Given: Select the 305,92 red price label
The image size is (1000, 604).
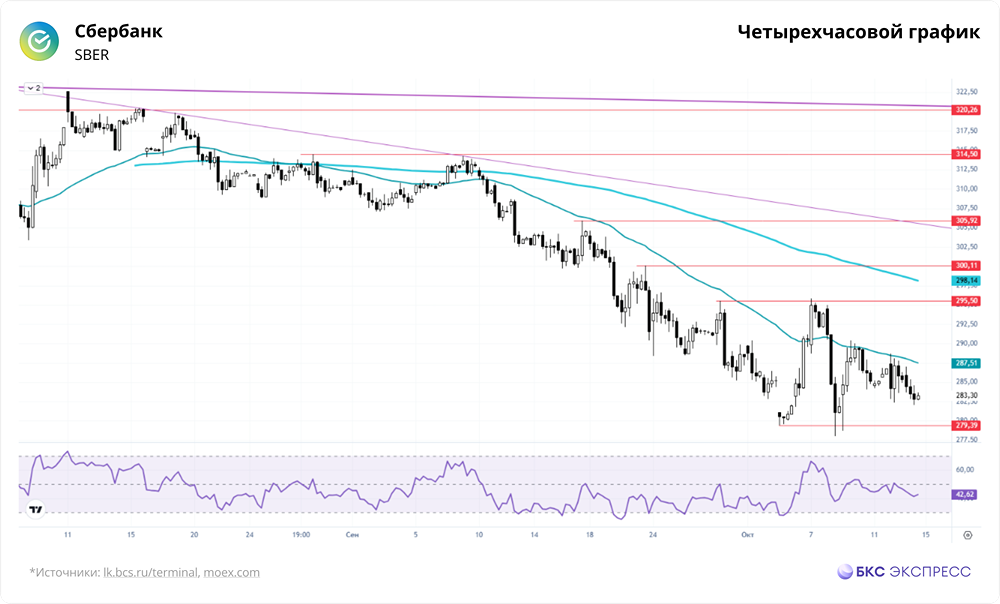Looking at the screenshot, I should (966, 221).
